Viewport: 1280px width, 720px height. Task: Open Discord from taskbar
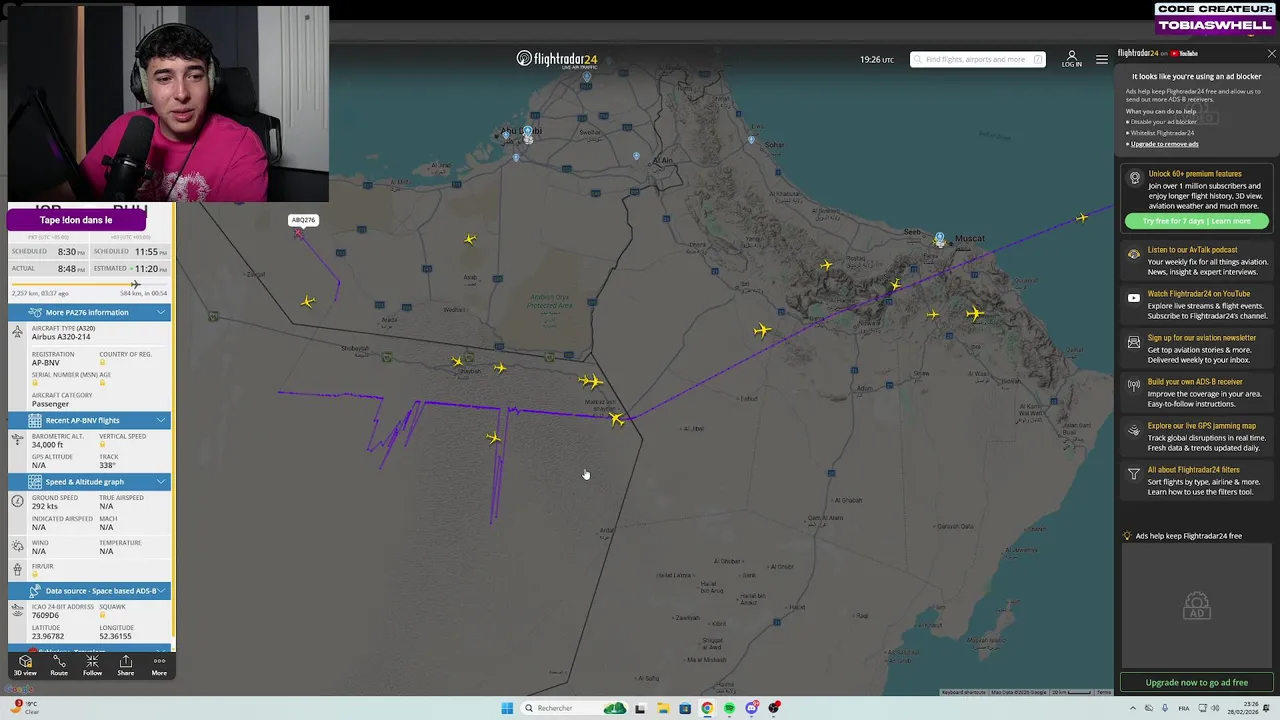(751, 708)
